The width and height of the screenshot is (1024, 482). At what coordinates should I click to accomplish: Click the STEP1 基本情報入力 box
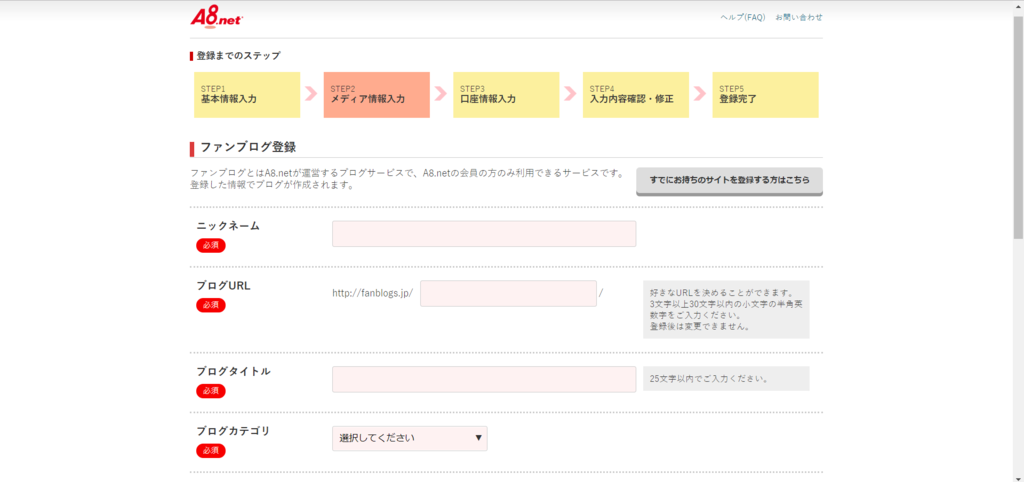[247, 95]
